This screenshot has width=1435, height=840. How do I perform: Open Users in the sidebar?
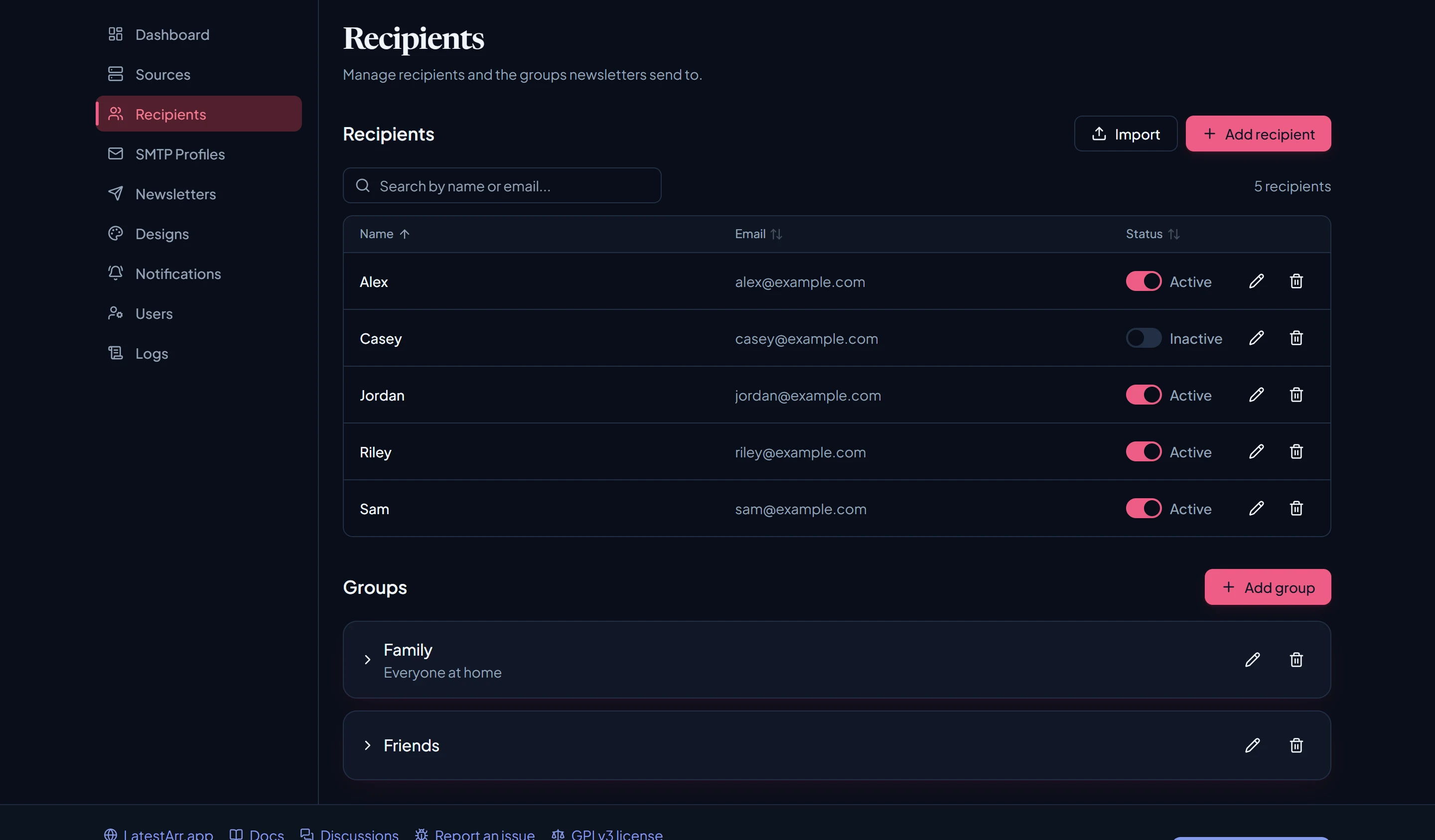199,313
